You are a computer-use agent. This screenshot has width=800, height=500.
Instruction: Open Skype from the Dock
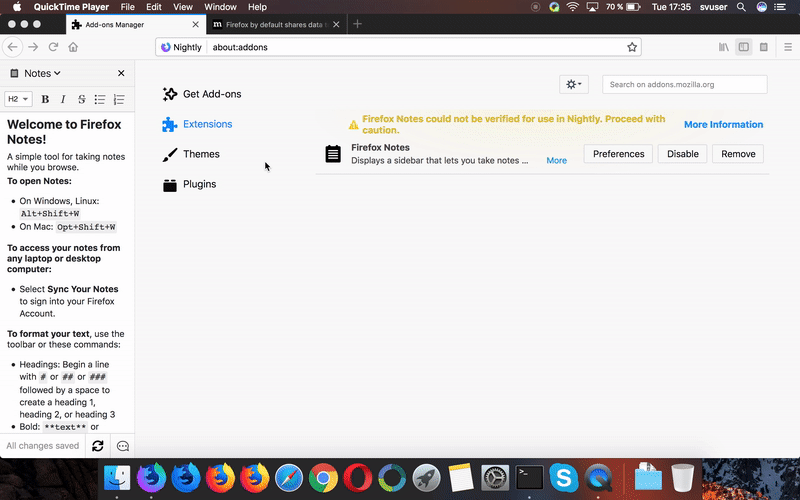point(564,479)
